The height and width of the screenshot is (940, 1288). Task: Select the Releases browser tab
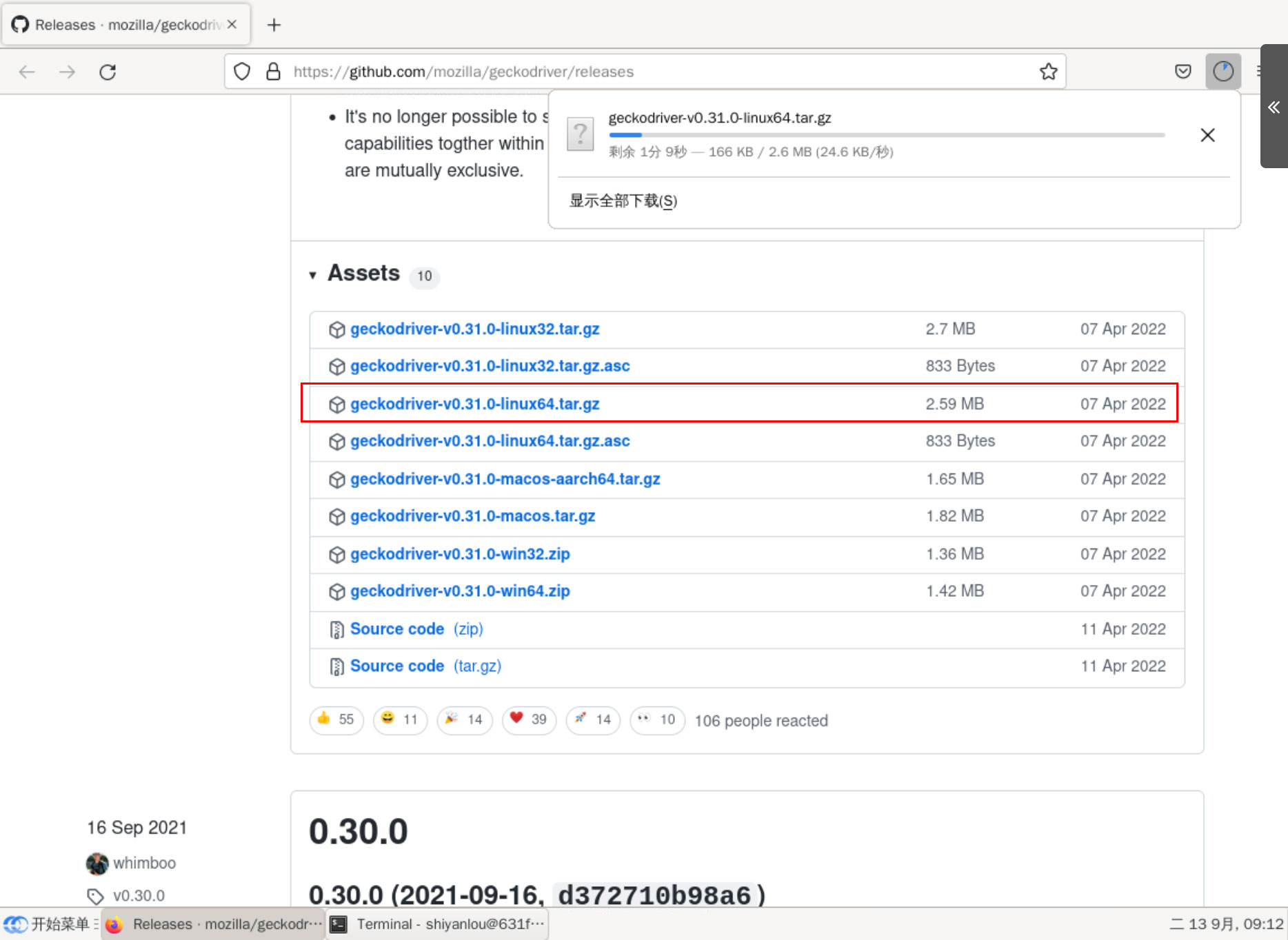click(126, 25)
